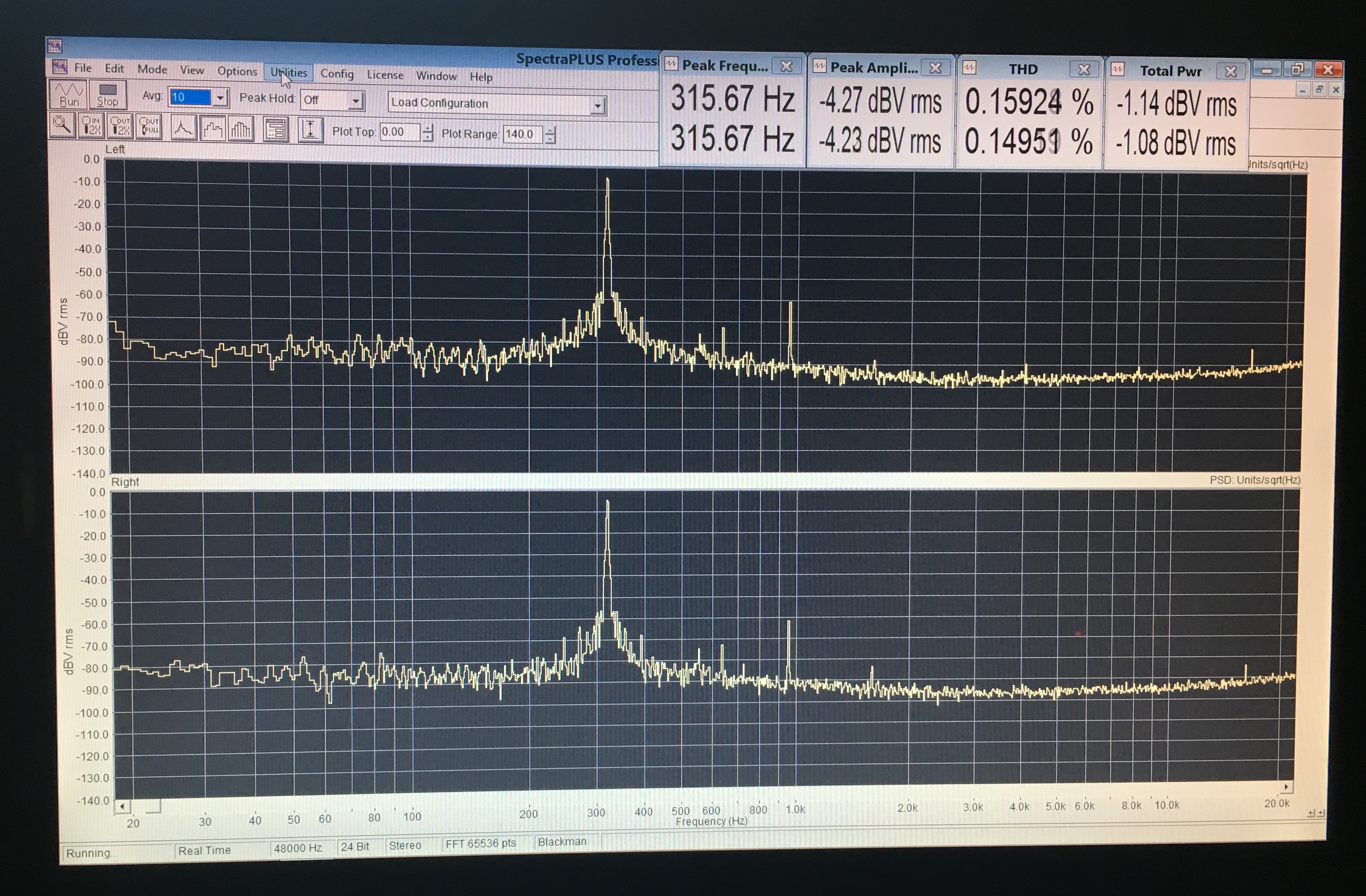
Task: Click the magnifier zoom tool icon
Action: (x=62, y=125)
